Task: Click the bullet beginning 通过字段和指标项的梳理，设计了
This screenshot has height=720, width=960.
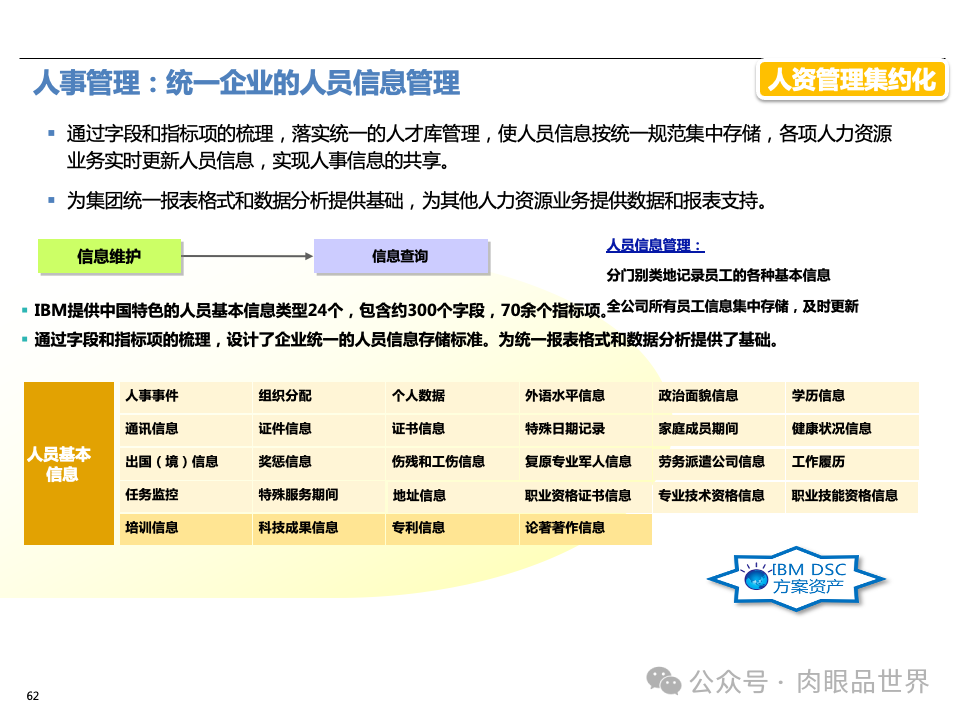Action: pos(406,340)
